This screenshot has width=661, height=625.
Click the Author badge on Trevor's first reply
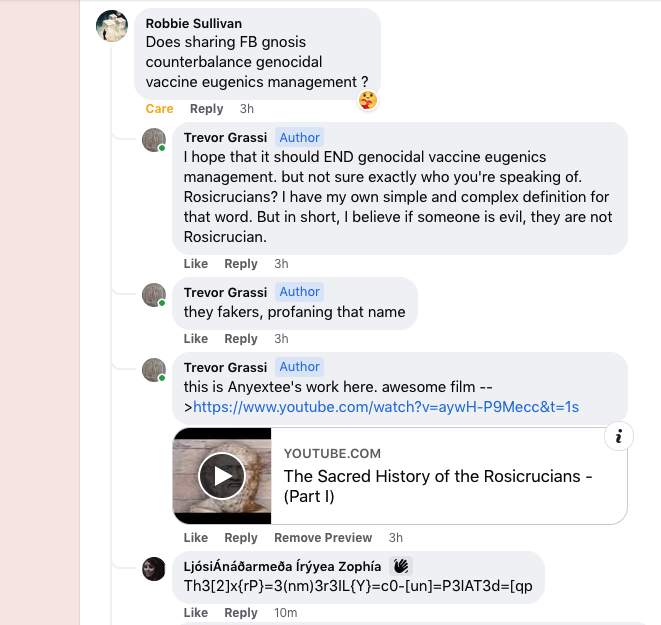click(x=299, y=138)
